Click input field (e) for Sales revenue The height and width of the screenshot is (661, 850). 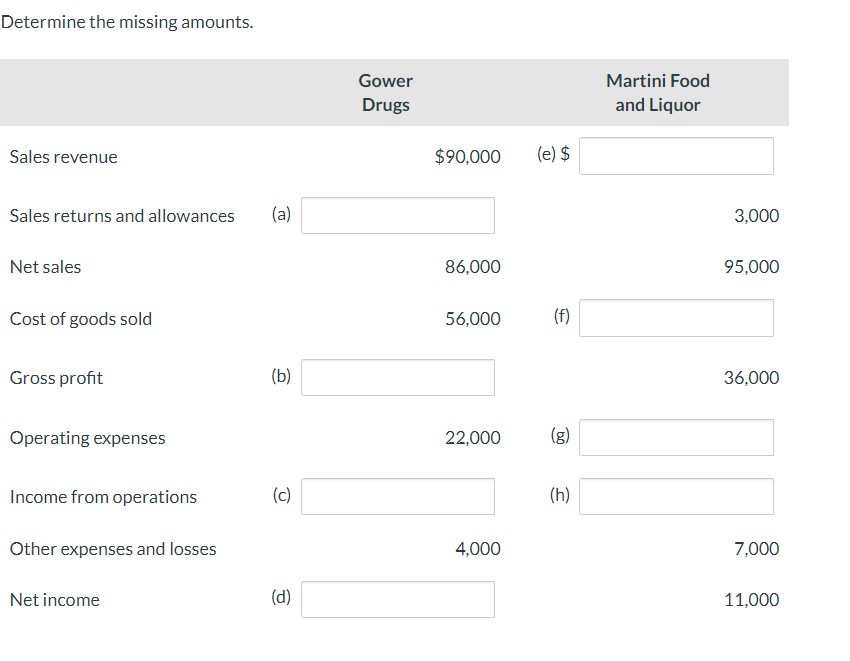676,155
